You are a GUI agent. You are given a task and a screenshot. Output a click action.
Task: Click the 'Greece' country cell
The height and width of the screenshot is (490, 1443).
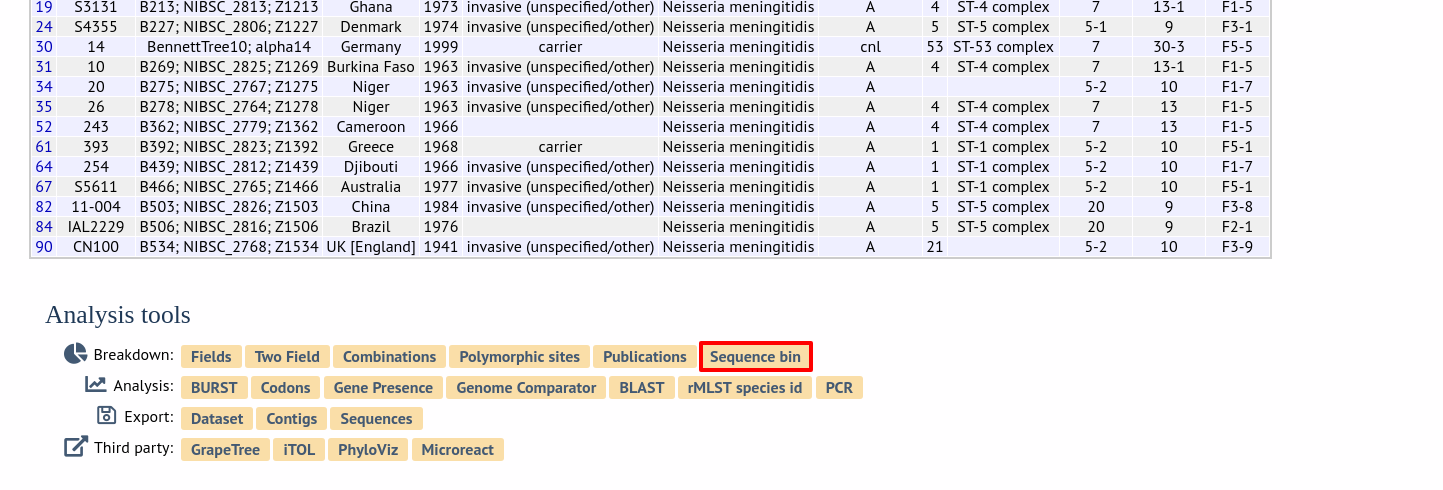pyautogui.click(x=371, y=147)
